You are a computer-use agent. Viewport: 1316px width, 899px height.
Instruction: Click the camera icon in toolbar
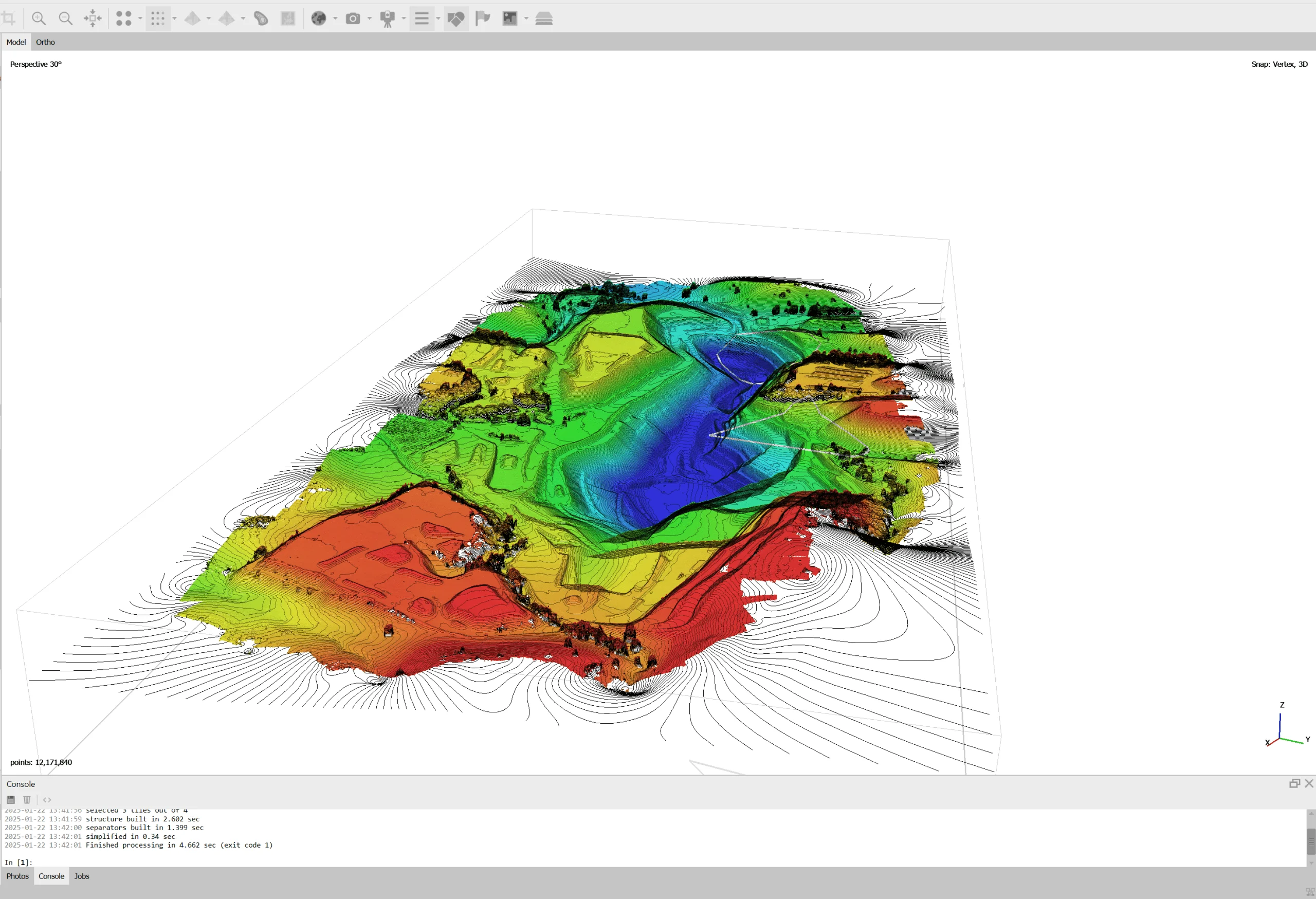pyautogui.click(x=353, y=18)
